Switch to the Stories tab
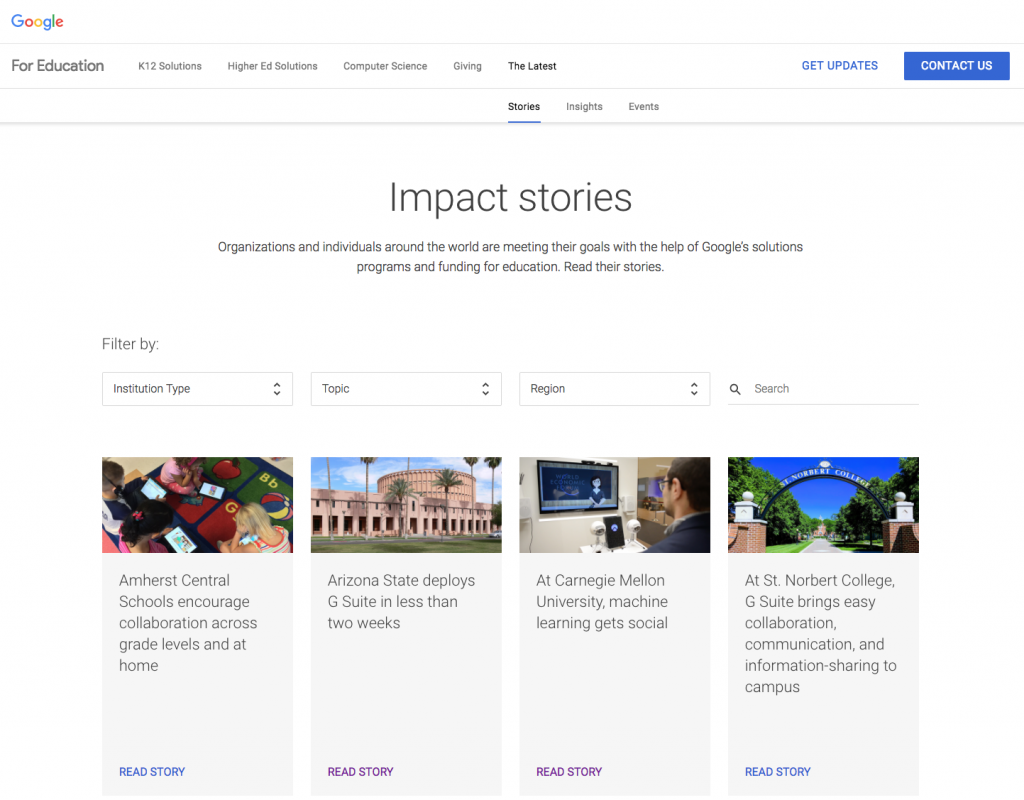 (524, 106)
